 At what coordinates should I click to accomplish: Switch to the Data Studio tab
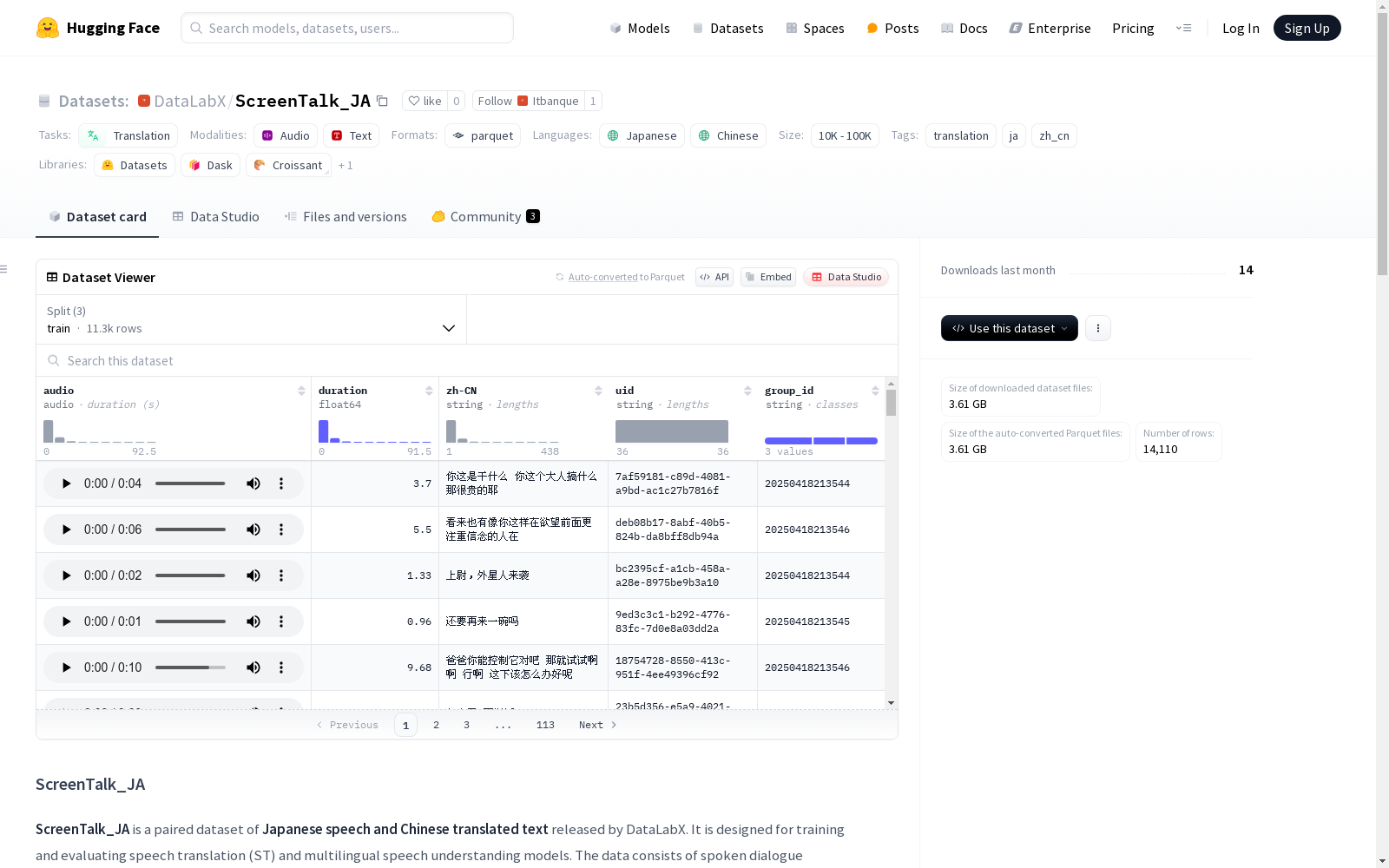[x=216, y=217]
